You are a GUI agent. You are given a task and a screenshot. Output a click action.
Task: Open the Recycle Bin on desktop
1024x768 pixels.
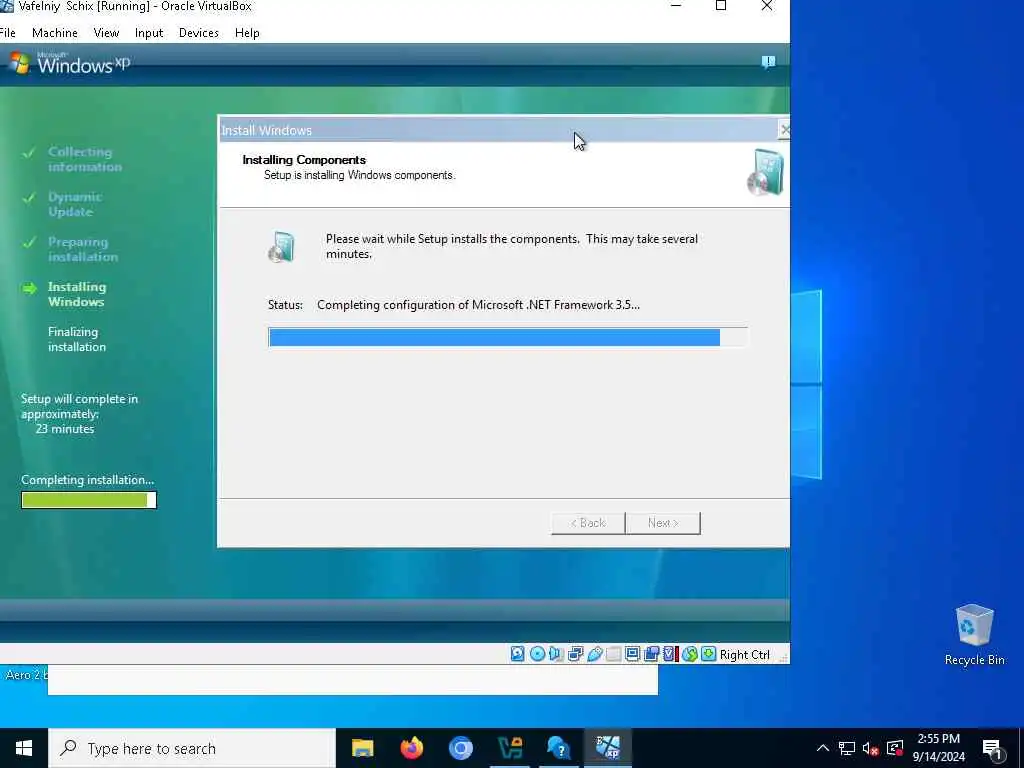click(974, 635)
